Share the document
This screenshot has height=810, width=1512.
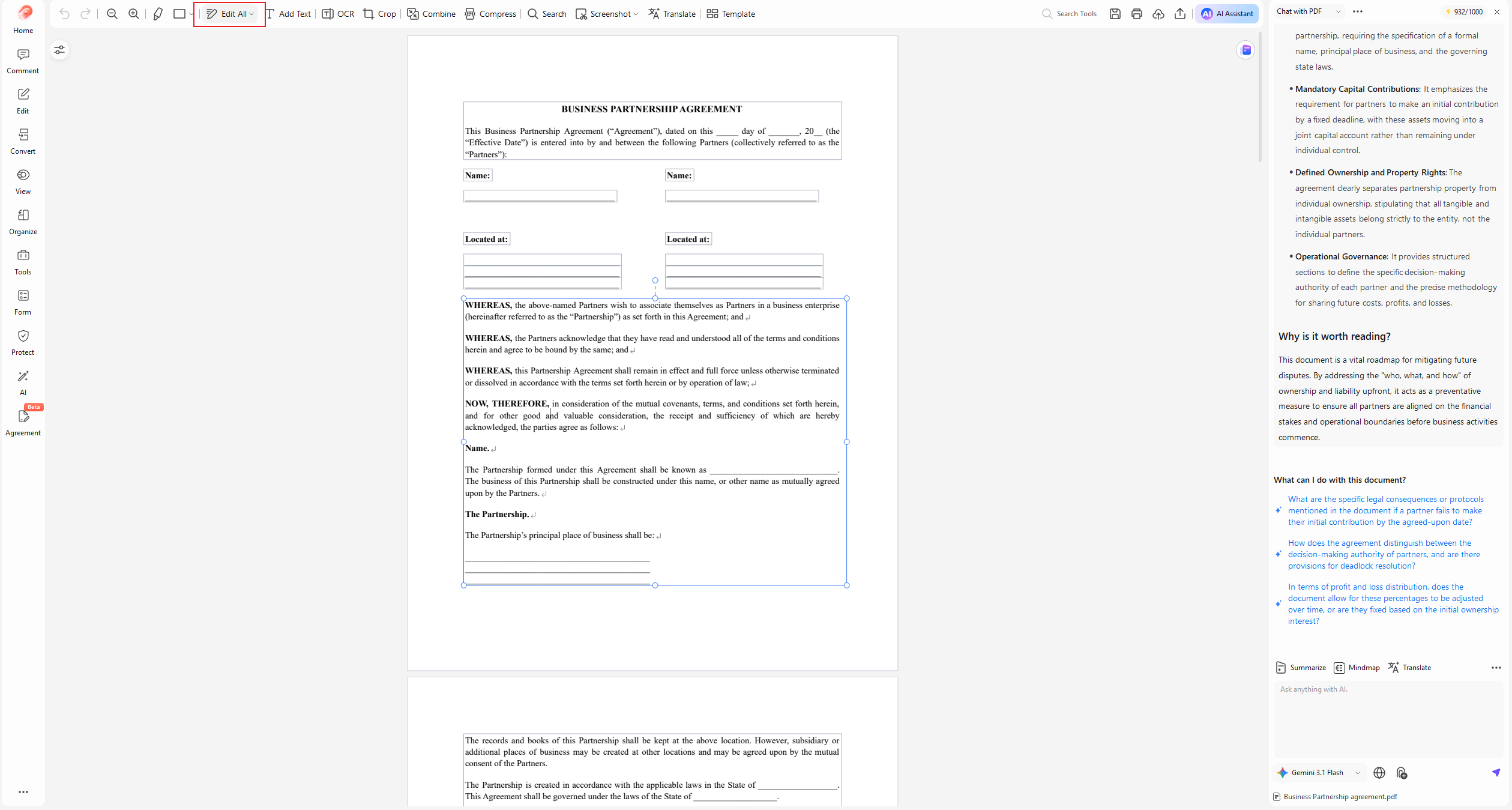tap(1179, 14)
